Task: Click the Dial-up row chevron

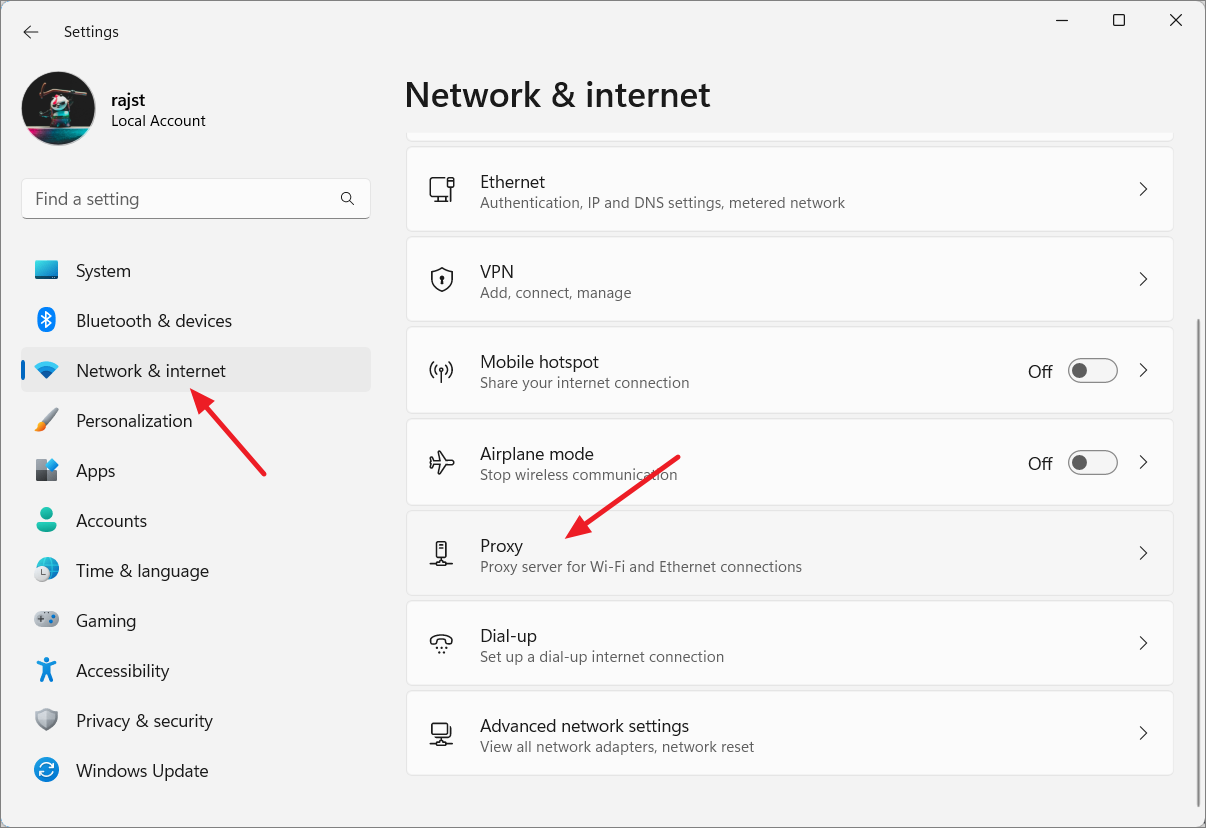Action: (1143, 643)
